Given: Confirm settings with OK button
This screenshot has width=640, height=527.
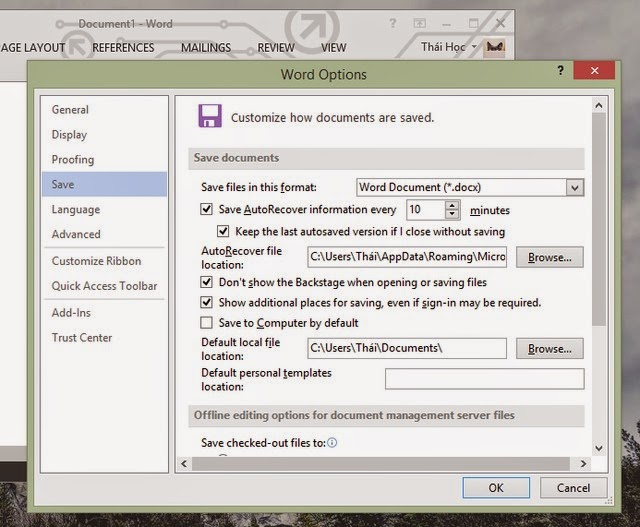Looking at the screenshot, I should tap(496, 488).
